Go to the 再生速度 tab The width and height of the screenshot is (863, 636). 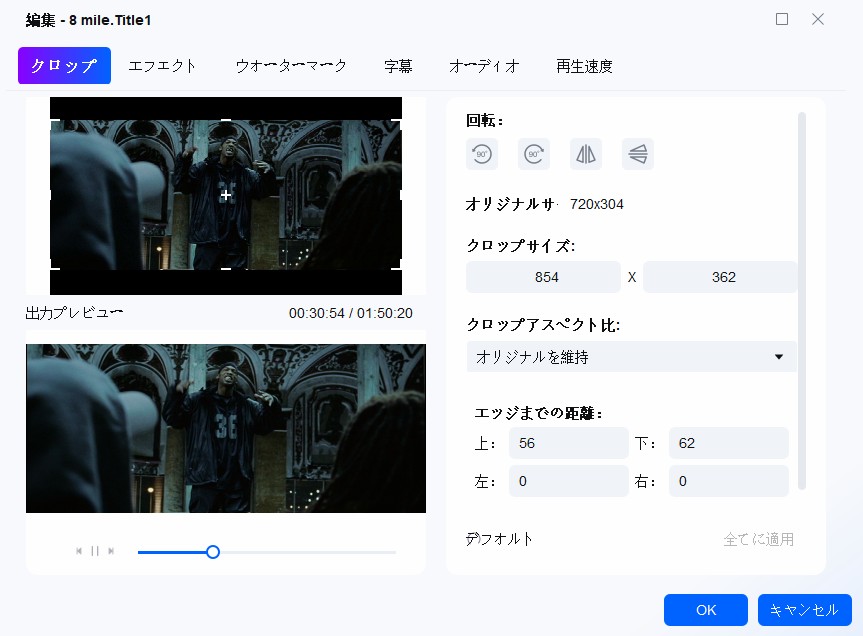pos(585,66)
